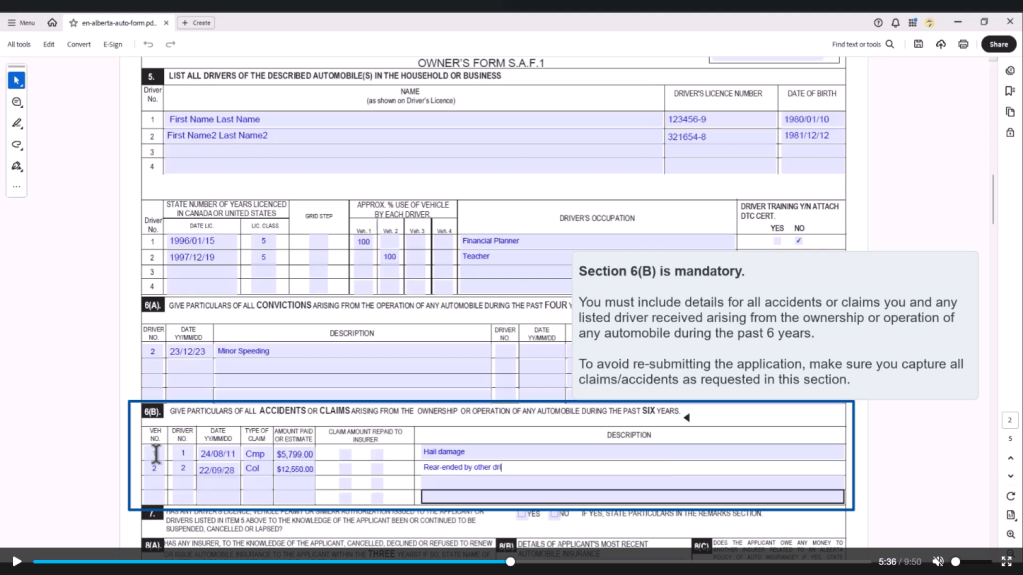Go to the previous page with up chevron
The height and width of the screenshot is (575, 1023).
tap(1010, 458)
